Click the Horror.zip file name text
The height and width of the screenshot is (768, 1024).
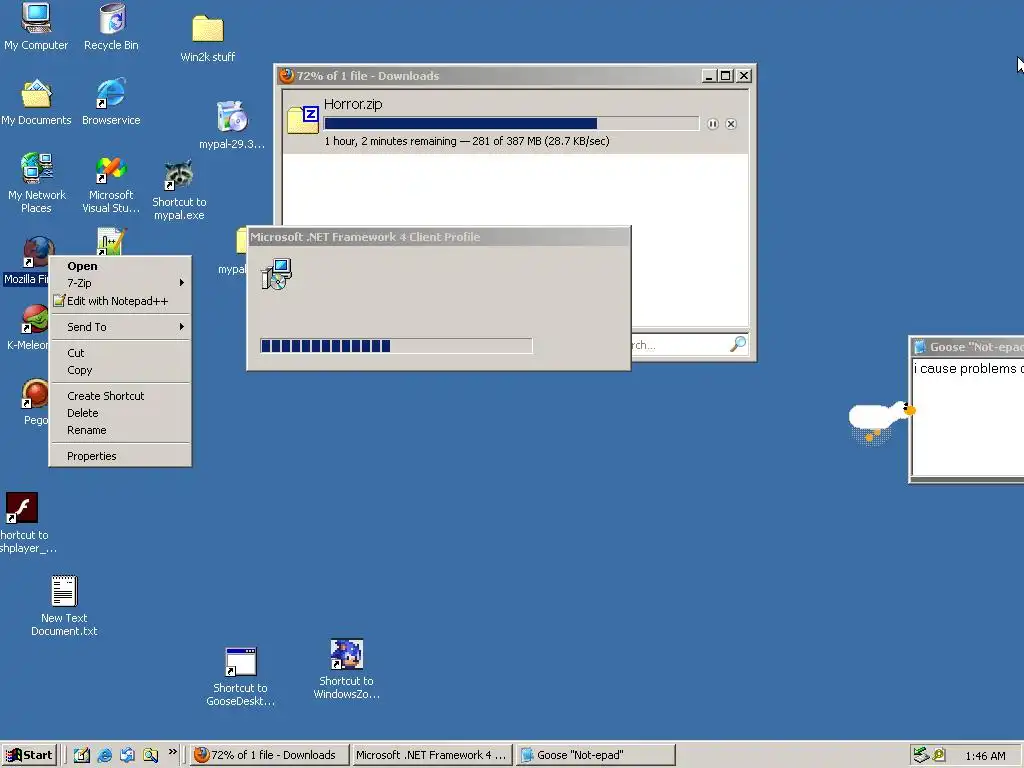tap(353, 104)
